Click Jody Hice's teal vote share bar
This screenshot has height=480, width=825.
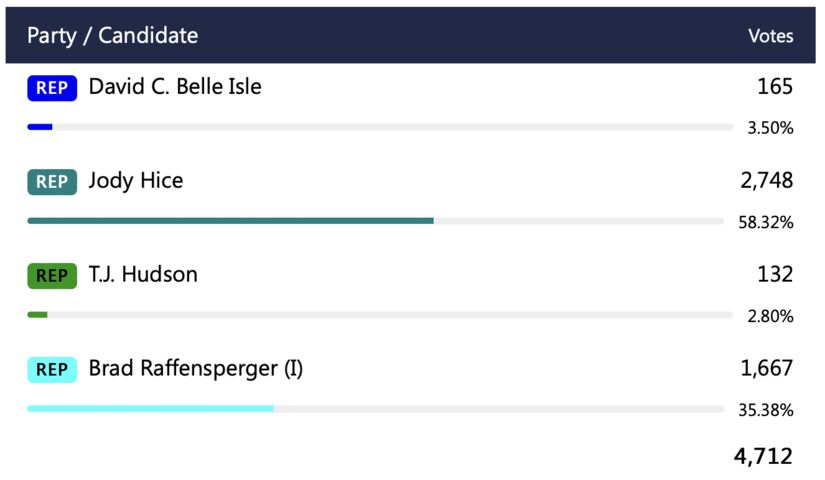tap(230, 220)
